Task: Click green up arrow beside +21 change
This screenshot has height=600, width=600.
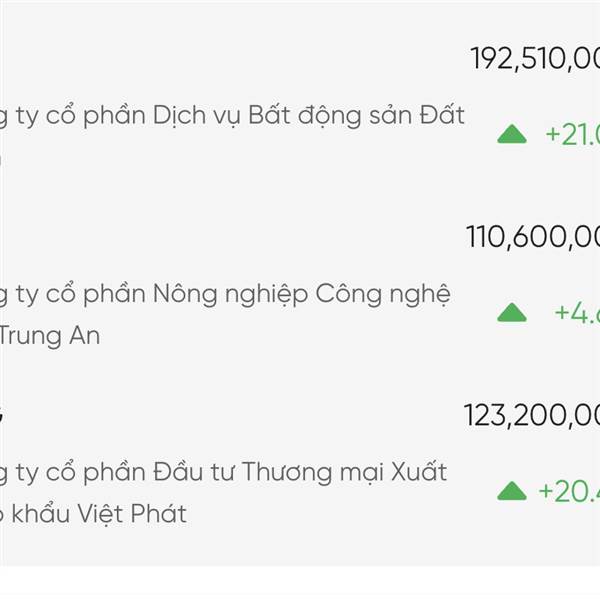Action: (512, 134)
